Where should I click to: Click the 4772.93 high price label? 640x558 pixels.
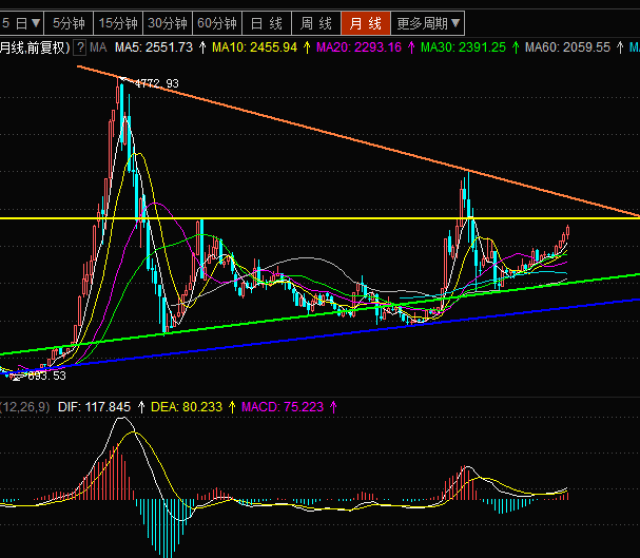point(157,84)
